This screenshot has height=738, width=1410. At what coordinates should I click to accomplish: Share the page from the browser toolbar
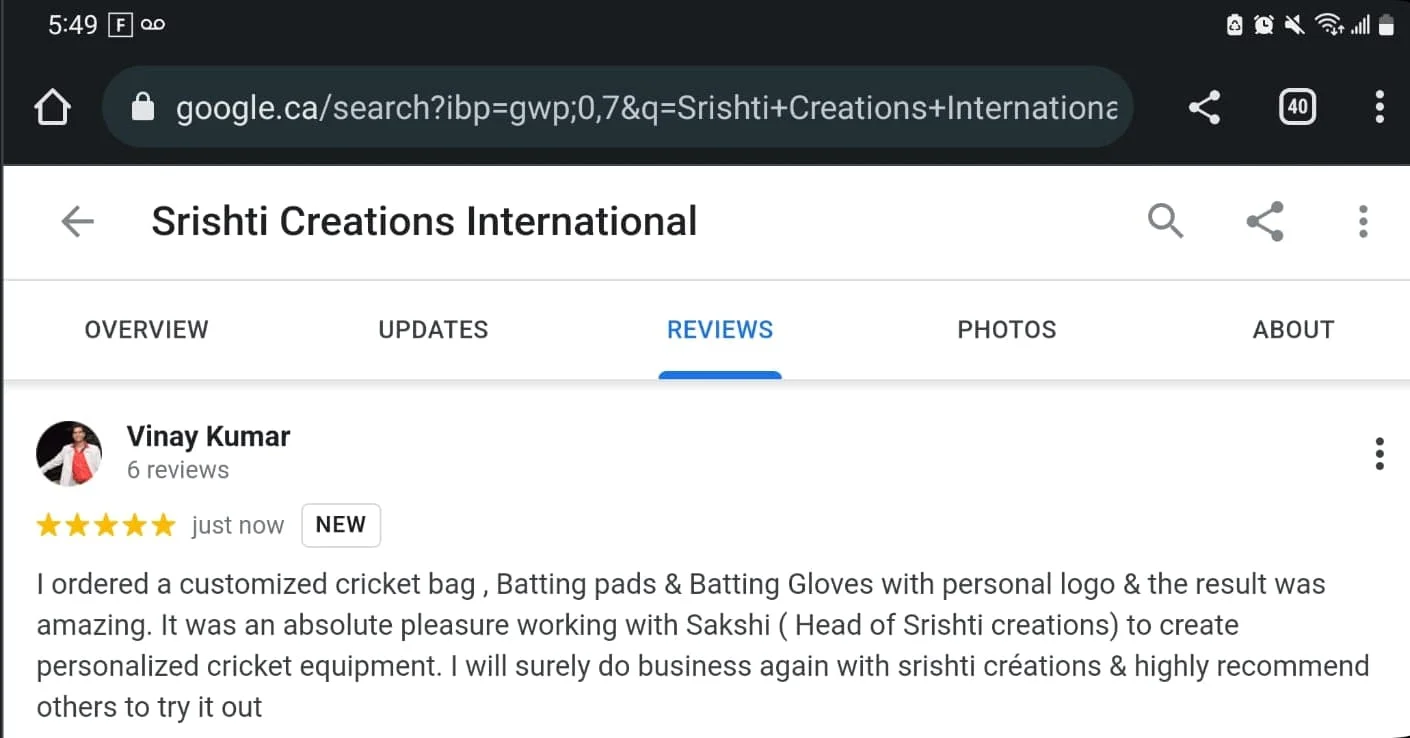pyautogui.click(x=1204, y=107)
